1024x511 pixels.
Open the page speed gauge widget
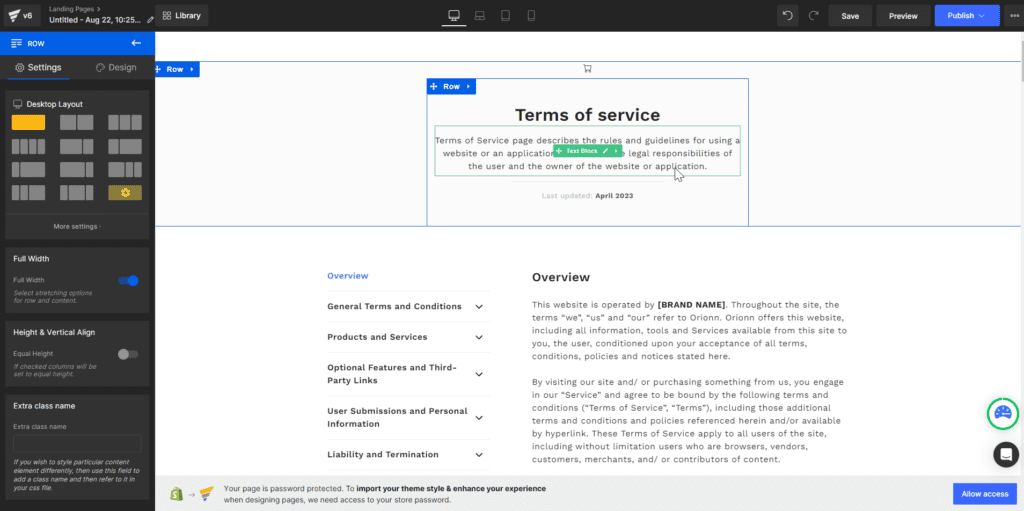[x=1002, y=413]
